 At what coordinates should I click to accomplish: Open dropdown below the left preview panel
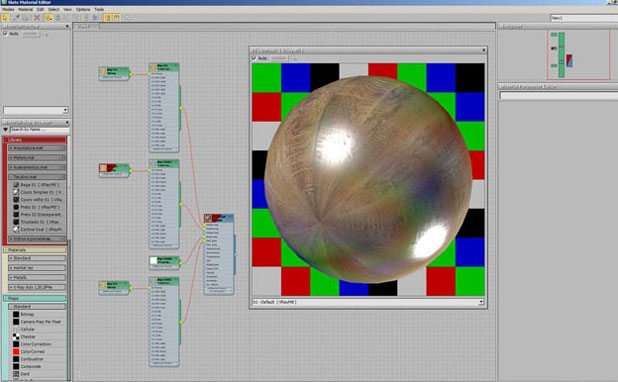pyautogui.click(x=36, y=110)
